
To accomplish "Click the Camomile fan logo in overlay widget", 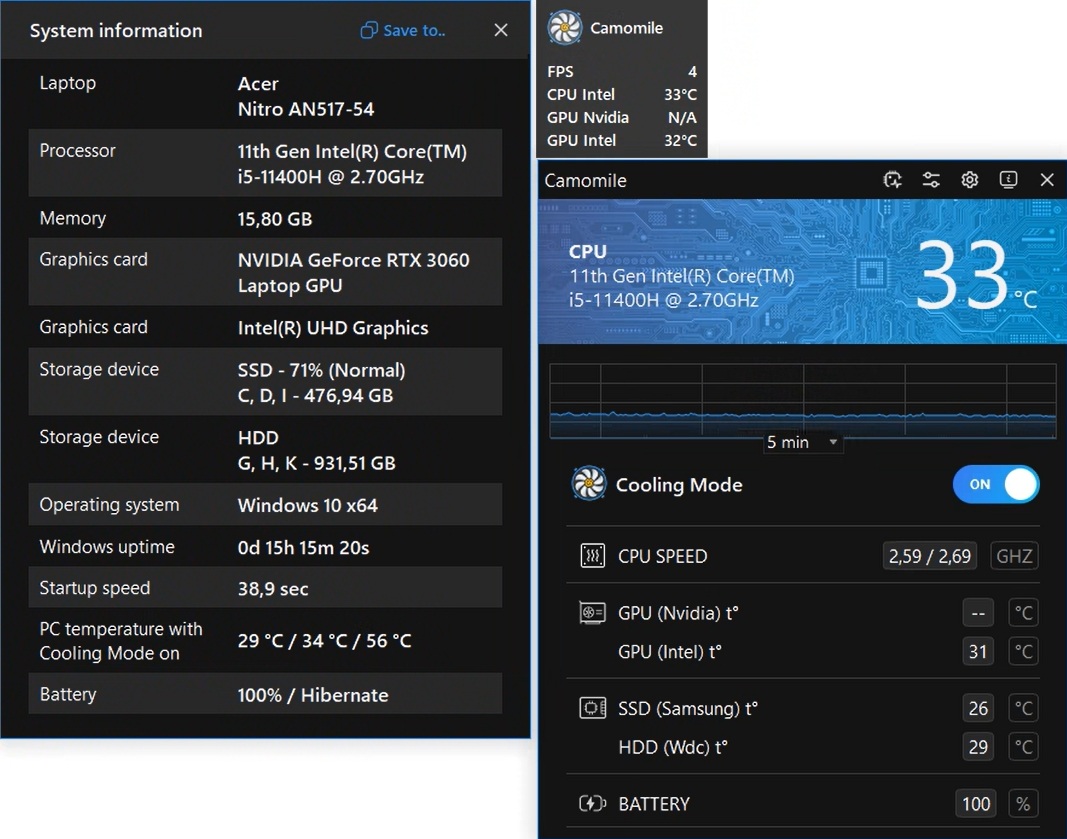I will (x=566, y=28).
